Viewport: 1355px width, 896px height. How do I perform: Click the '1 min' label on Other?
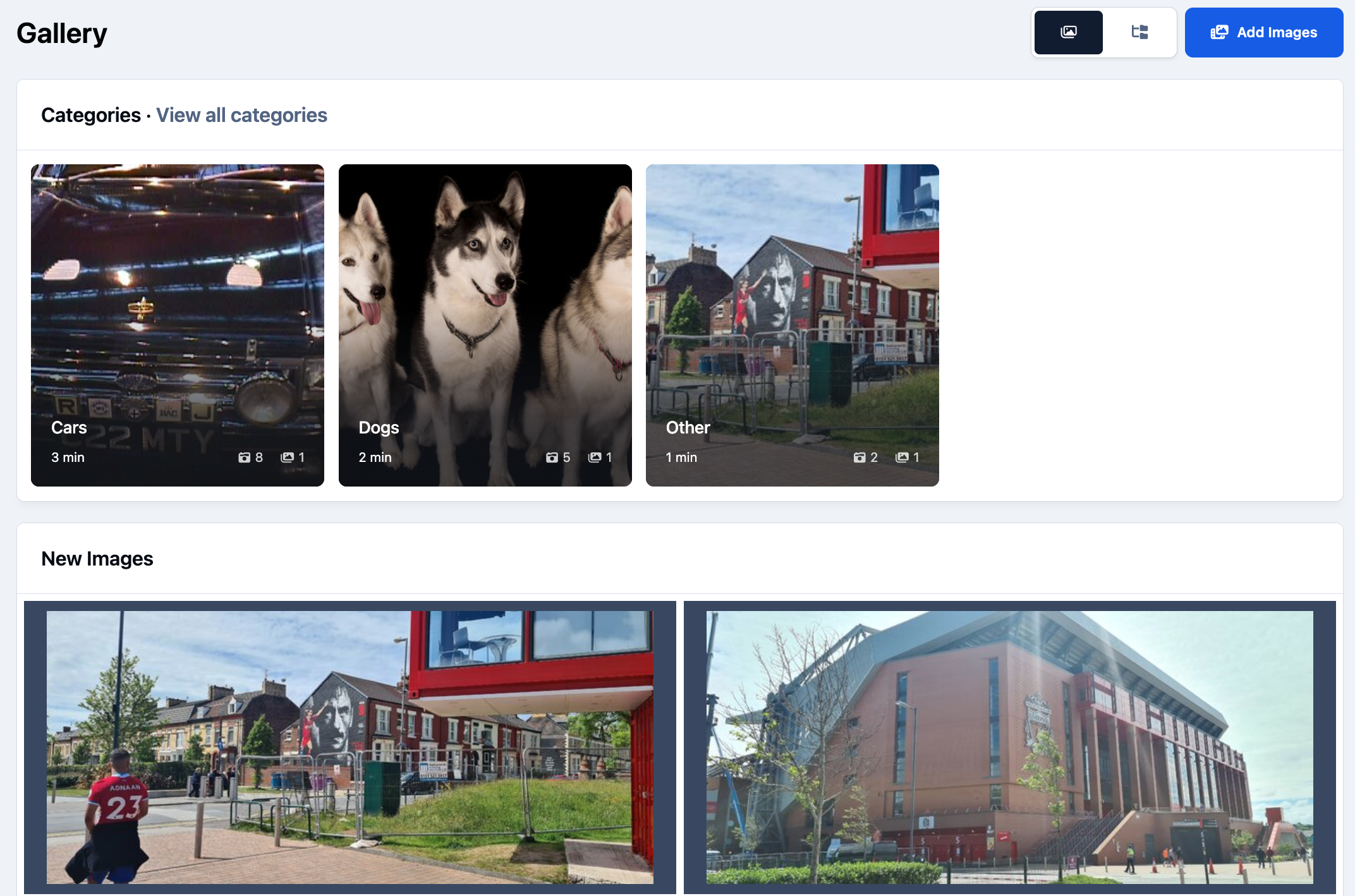(x=681, y=457)
